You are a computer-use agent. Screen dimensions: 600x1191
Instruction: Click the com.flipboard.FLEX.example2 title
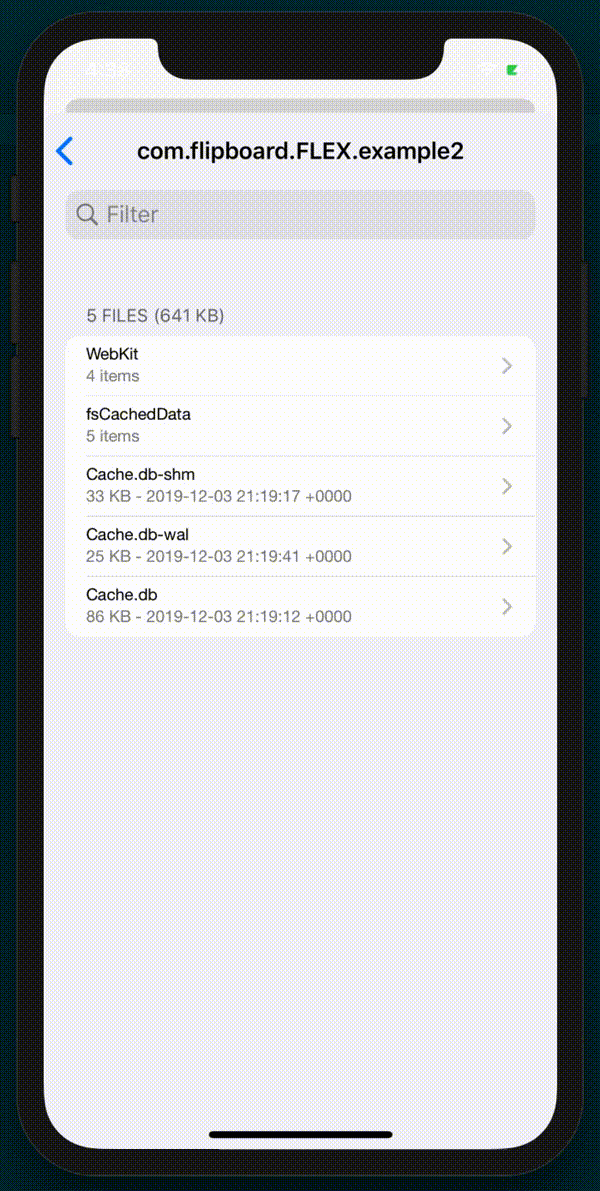(300, 151)
